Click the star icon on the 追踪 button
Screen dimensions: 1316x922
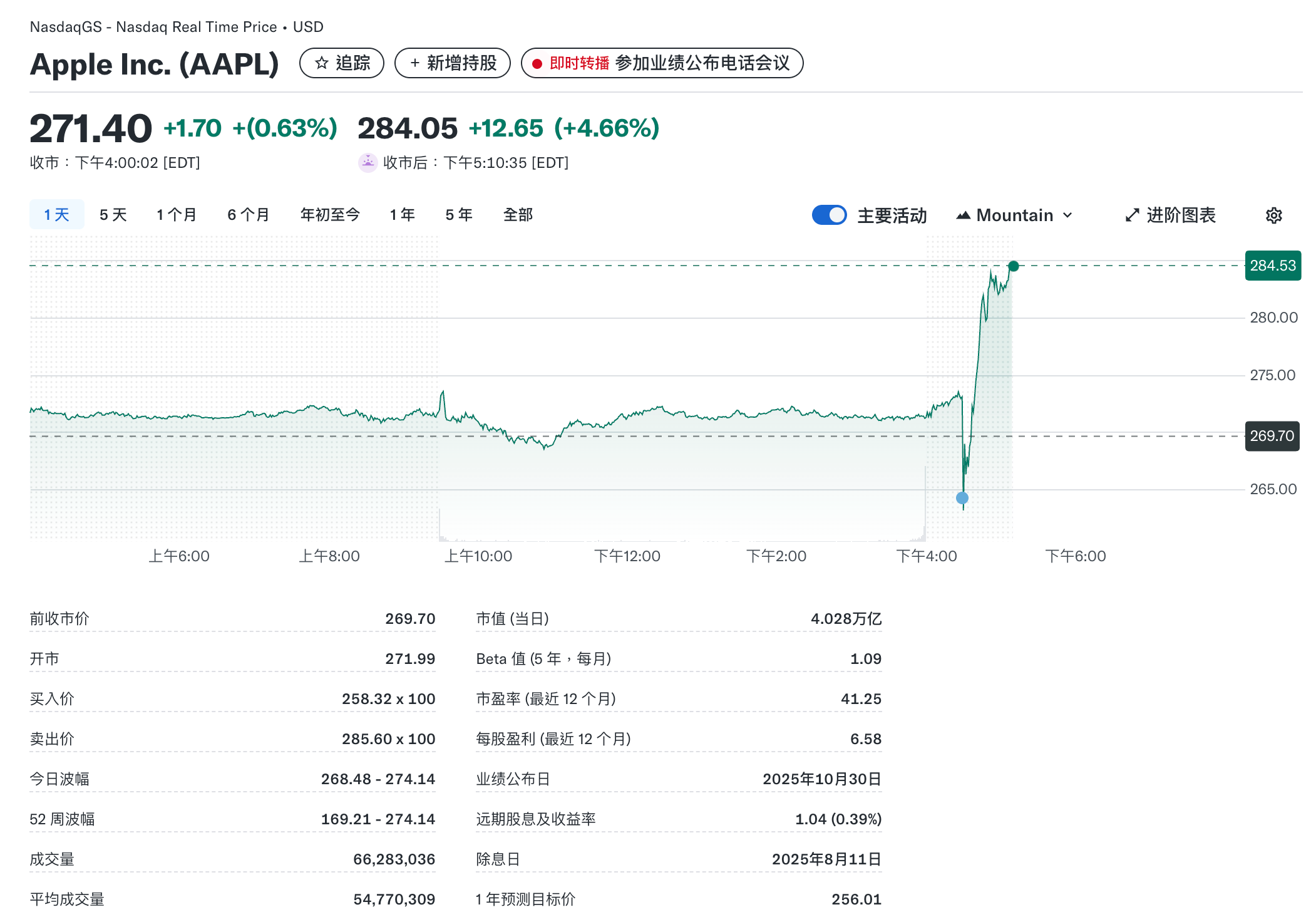[323, 63]
